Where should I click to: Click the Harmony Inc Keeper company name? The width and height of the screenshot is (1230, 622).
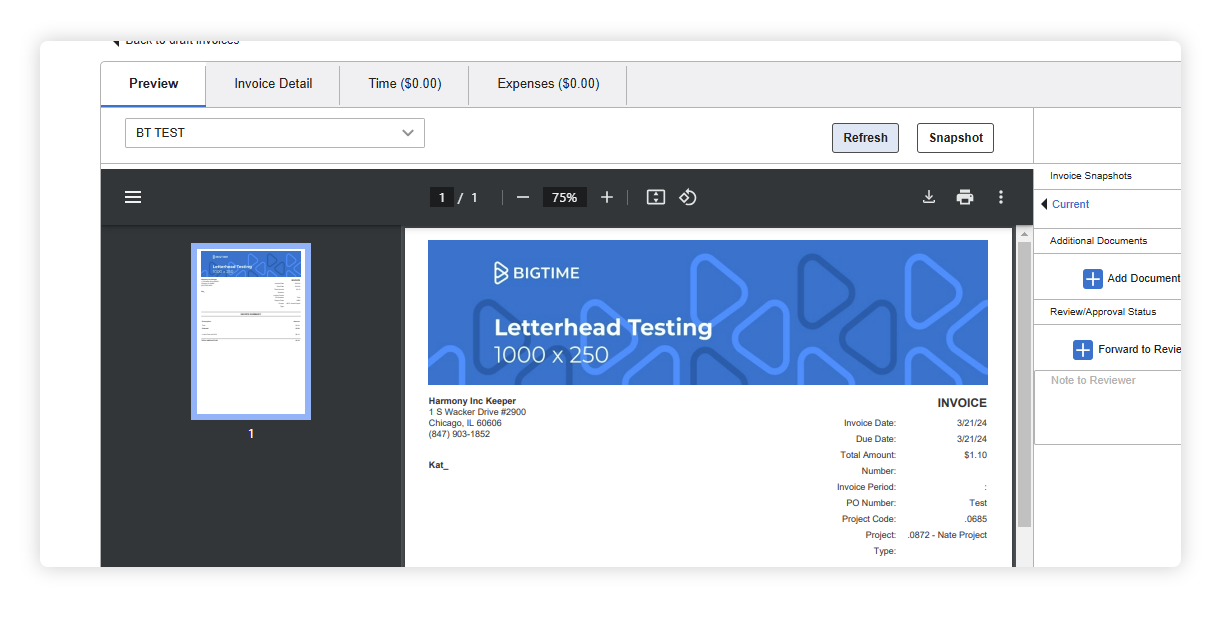tap(472, 401)
